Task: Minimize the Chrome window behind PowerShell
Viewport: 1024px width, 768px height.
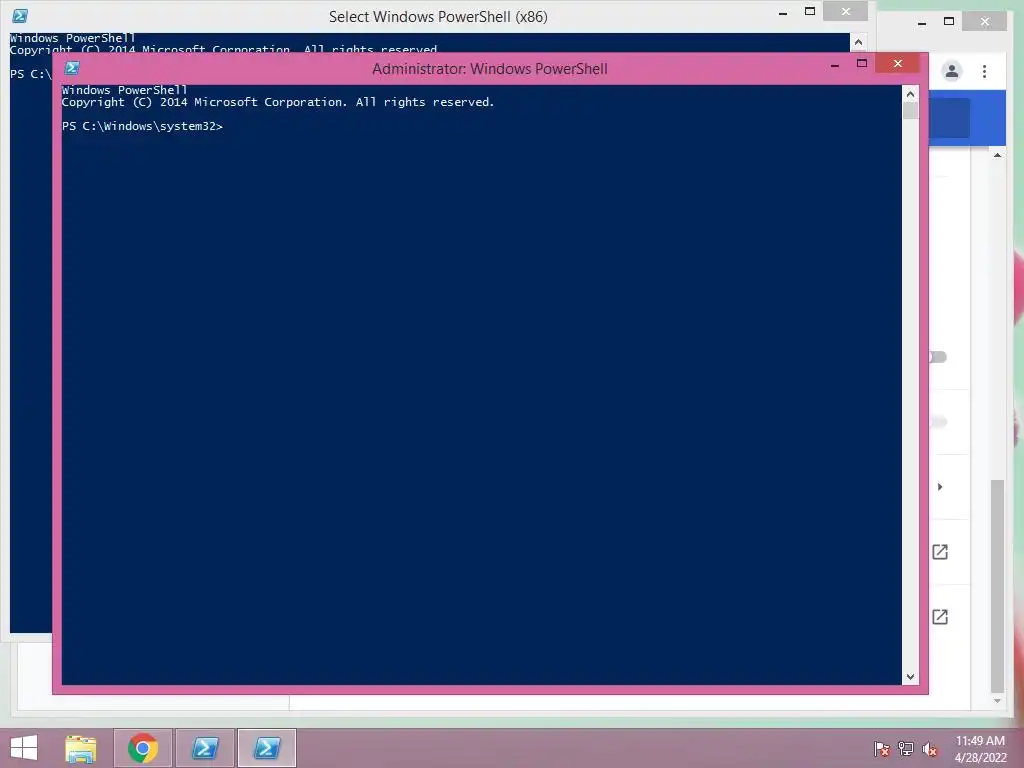Action: click(922, 23)
